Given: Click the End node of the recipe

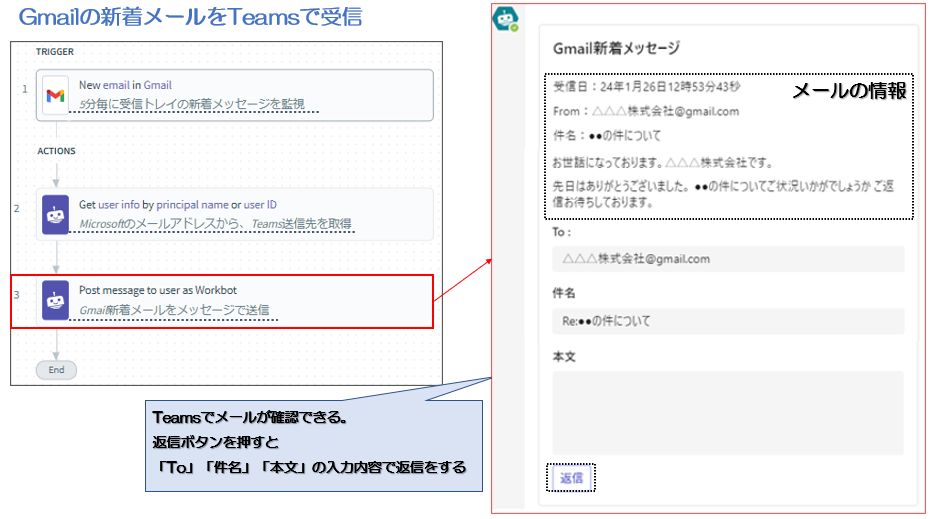Looking at the screenshot, I should tap(56, 370).
